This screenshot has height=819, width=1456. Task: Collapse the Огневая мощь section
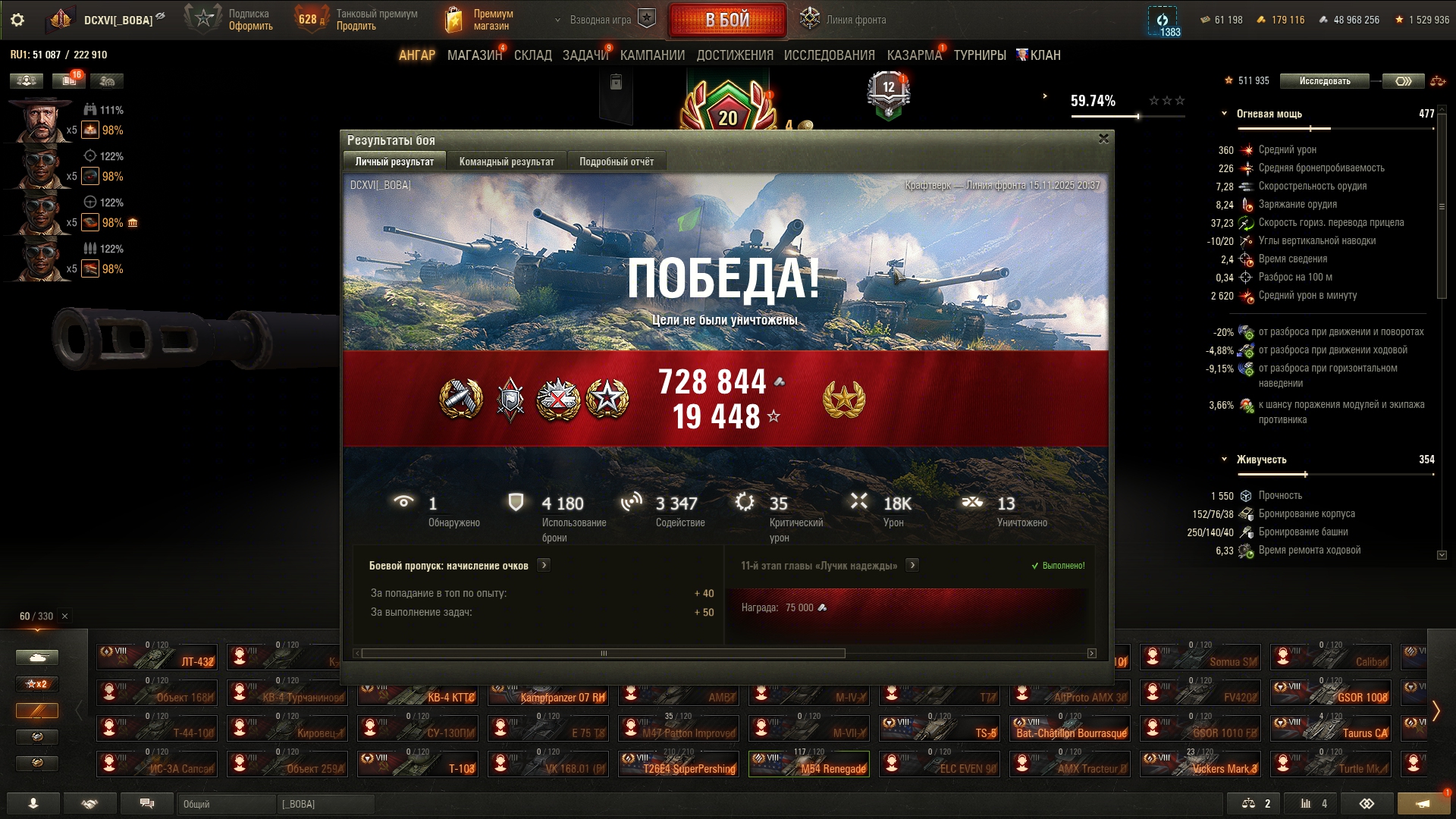coord(1224,114)
